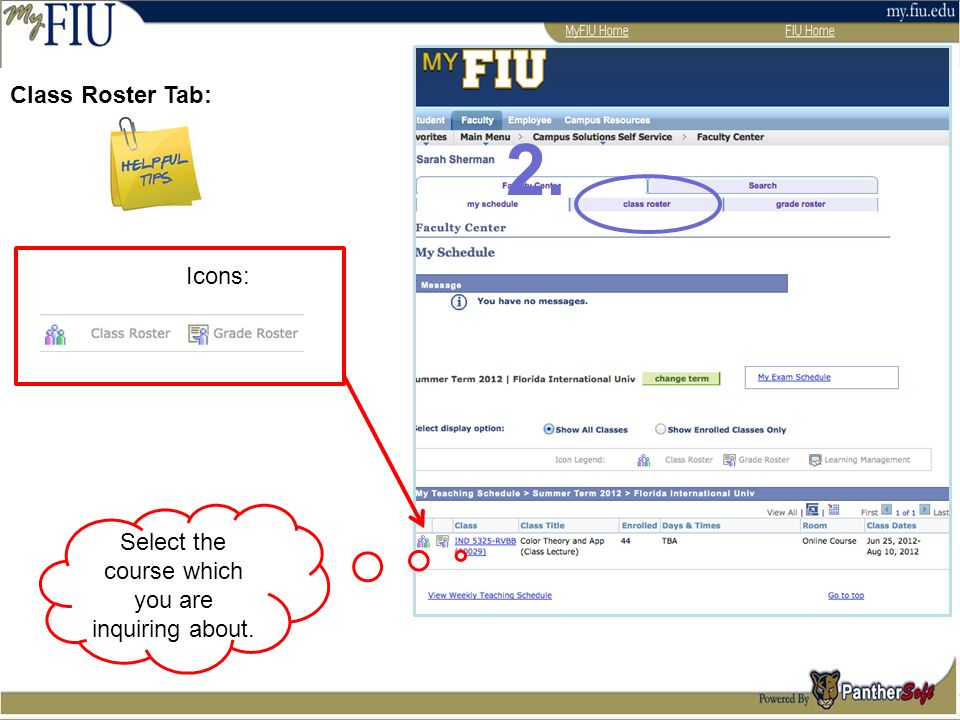This screenshot has height=720, width=960.
Task: Sort by Room column header
Action: (814, 525)
